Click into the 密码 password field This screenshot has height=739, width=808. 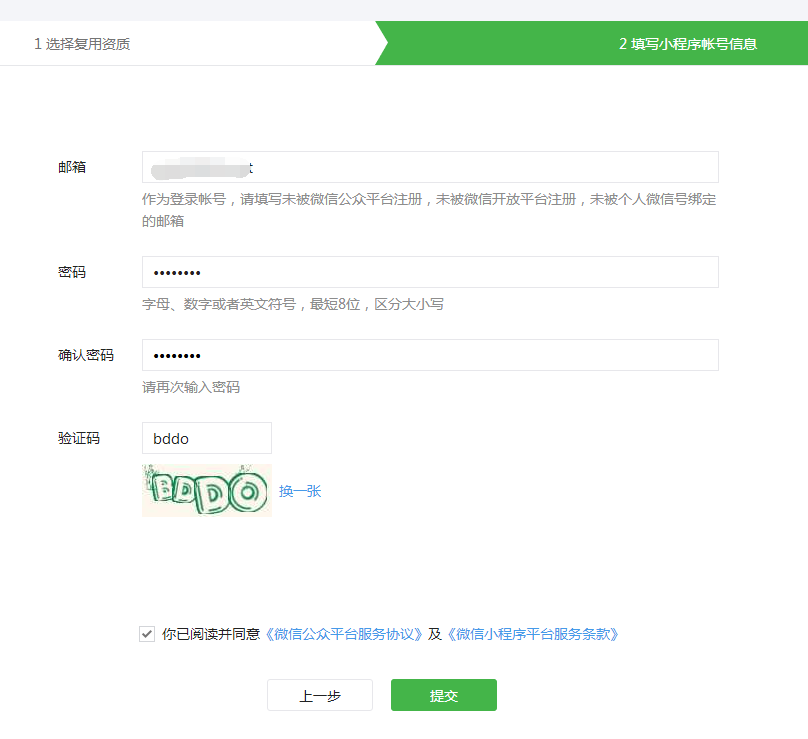(x=430, y=272)
